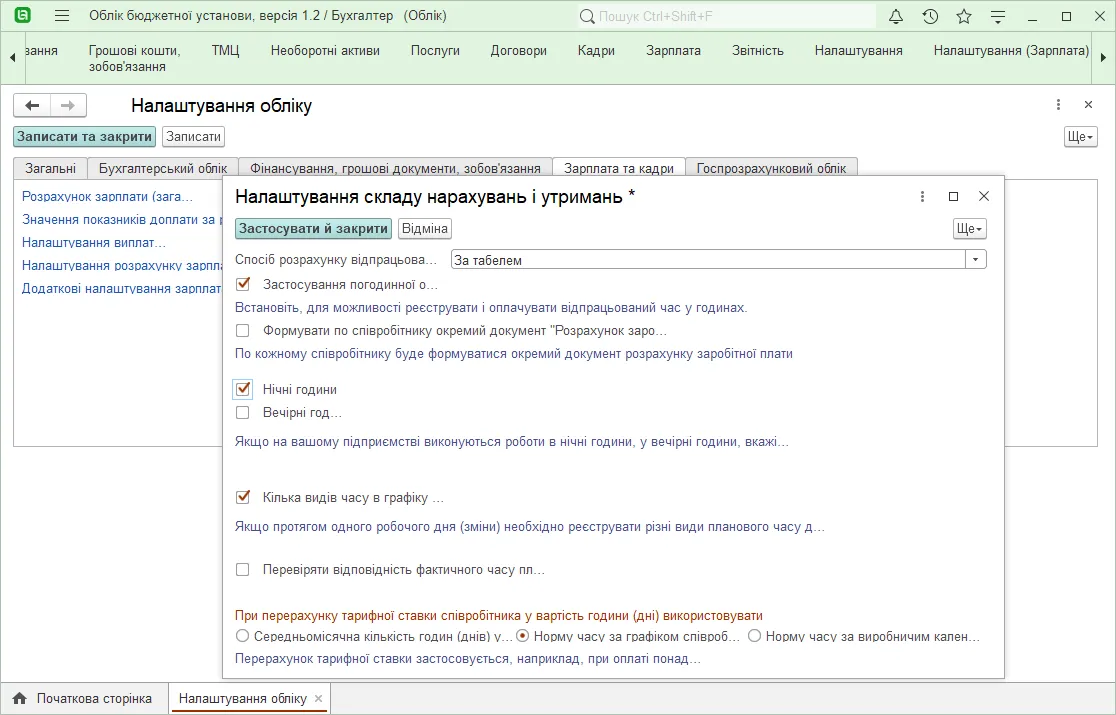Open Додаткові налаштування зарплат… link

click(x=122, y=288)
